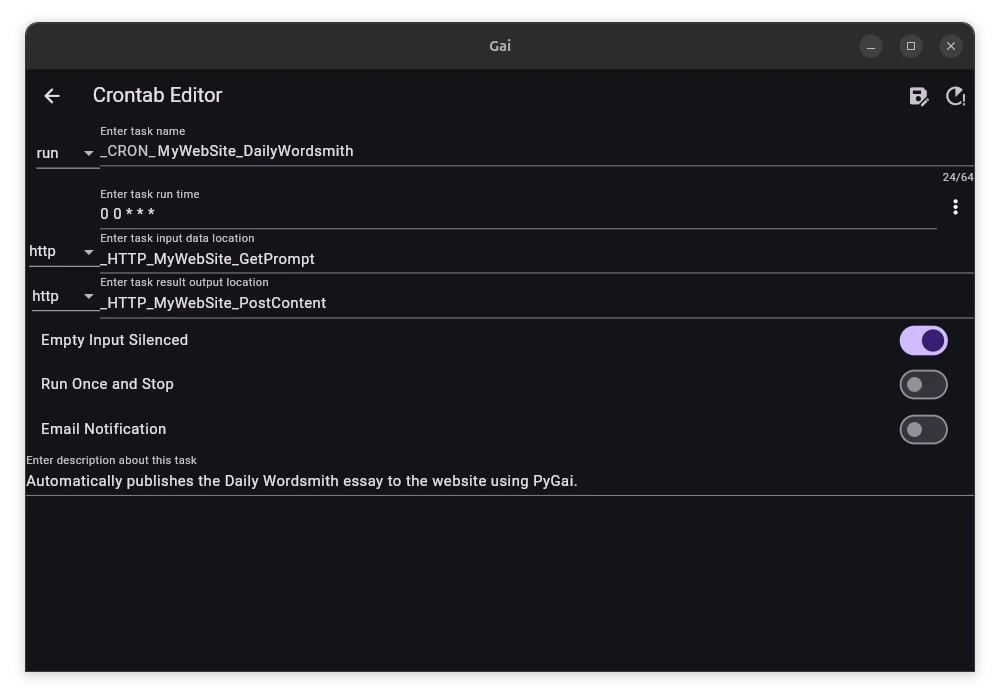Go back using the left arrow icon
Screen dimensions: 1000x700
52,96
